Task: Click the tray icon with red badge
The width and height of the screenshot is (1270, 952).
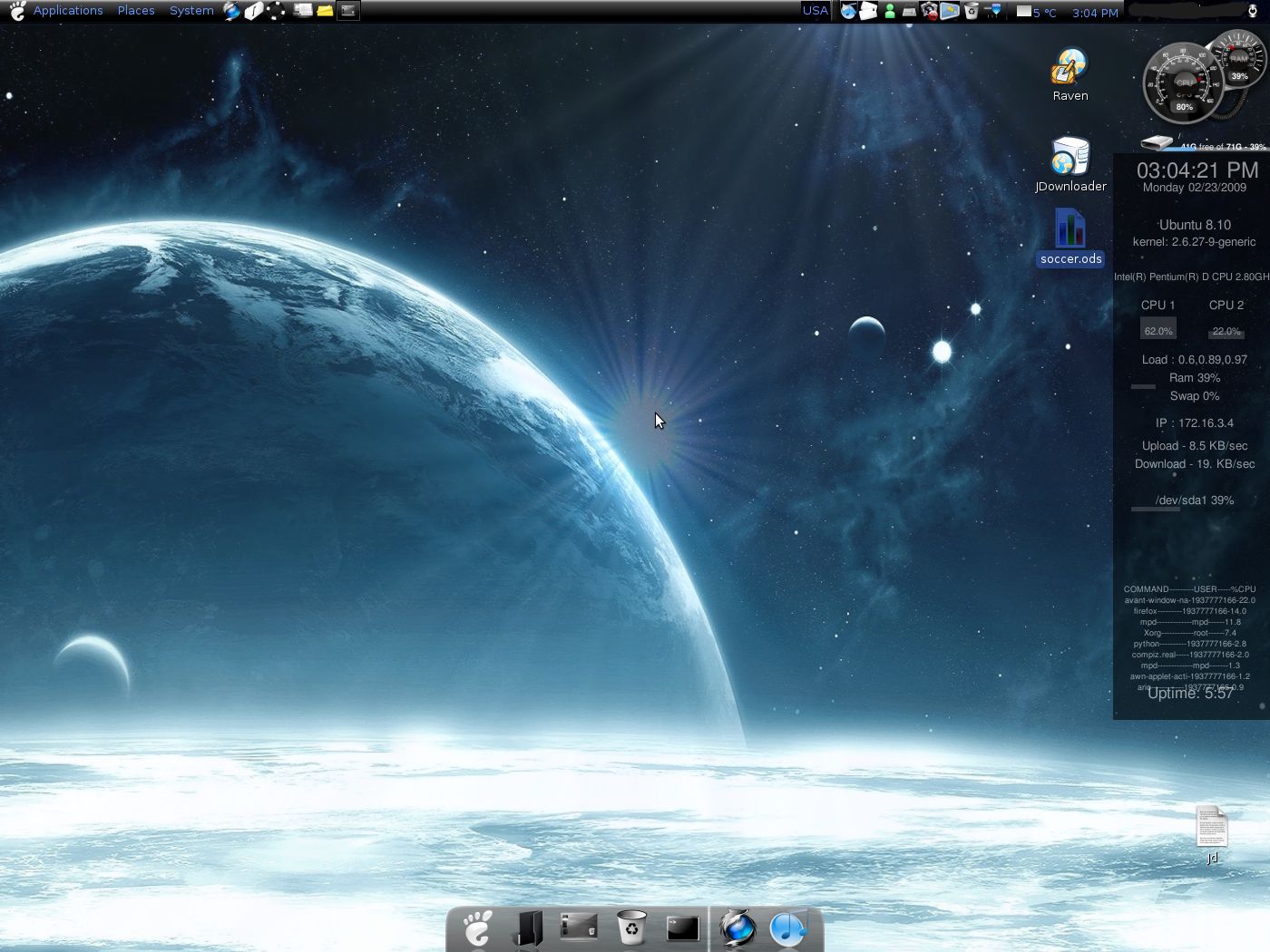Action: click(x=929, y=11)
